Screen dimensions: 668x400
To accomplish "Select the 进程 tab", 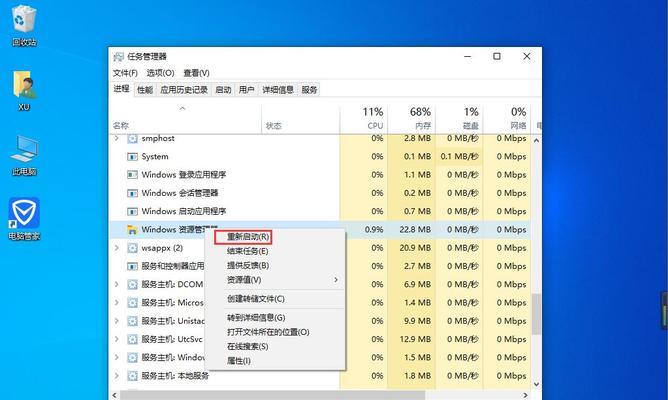I will click(121, 89).
